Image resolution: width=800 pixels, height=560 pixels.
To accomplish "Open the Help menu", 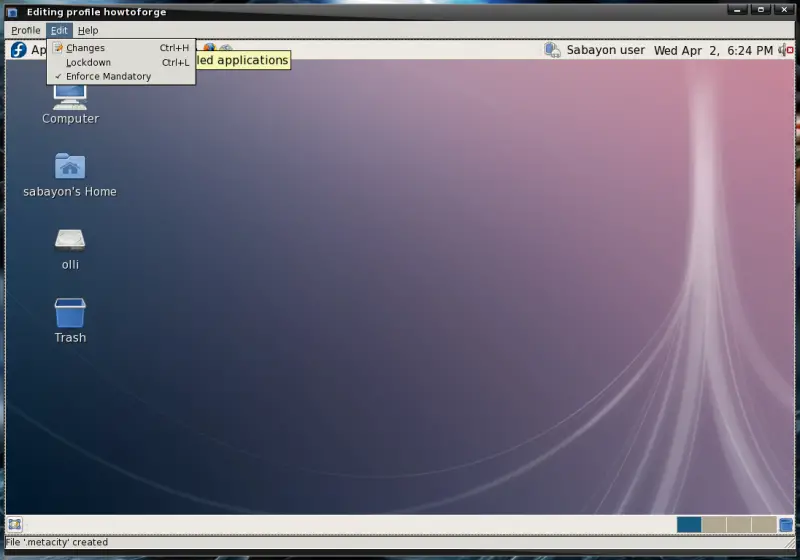I will [88, 31].
